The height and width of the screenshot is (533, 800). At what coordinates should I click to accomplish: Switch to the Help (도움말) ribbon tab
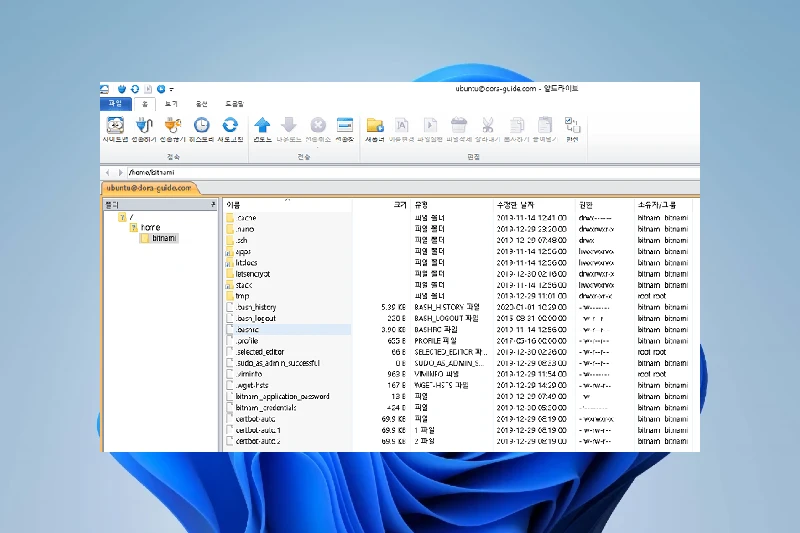pyautogui.click(x=234, y=104)
